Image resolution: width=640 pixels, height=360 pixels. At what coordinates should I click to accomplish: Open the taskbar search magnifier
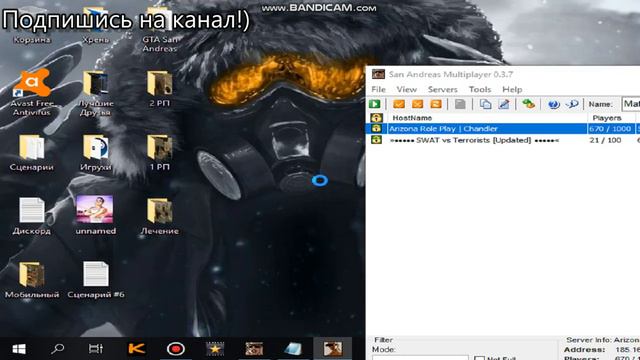click(58, 349)
